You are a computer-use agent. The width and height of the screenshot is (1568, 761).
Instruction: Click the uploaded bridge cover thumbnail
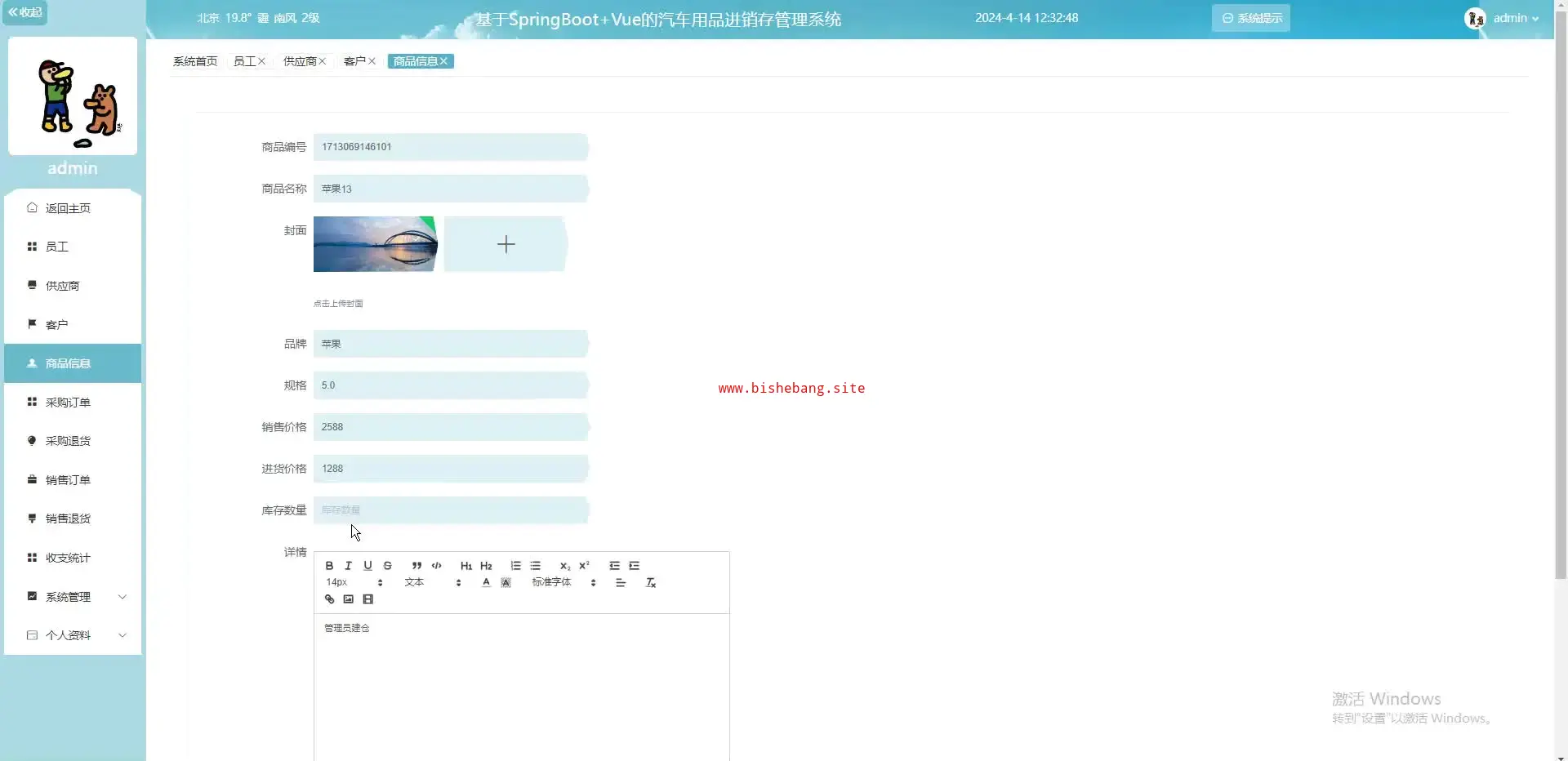click(x=376, y=244)
